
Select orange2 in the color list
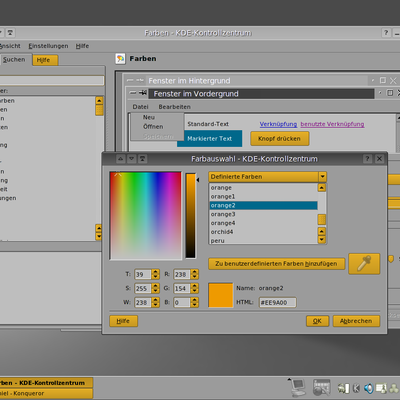pyautogui.click(x=263, y=205)
